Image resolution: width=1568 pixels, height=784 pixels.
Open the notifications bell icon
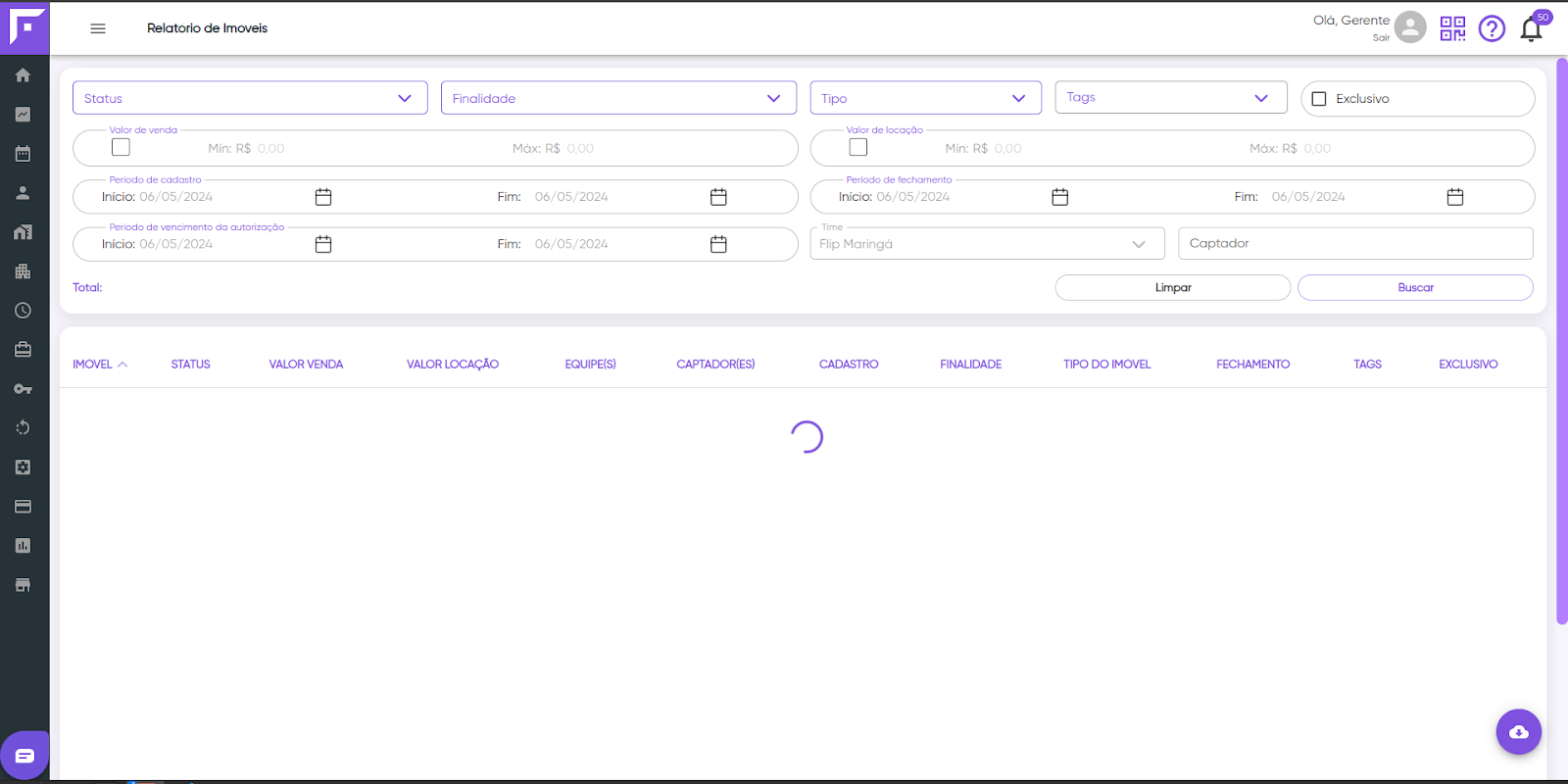pyautogui.click(x=1531, y=29)
